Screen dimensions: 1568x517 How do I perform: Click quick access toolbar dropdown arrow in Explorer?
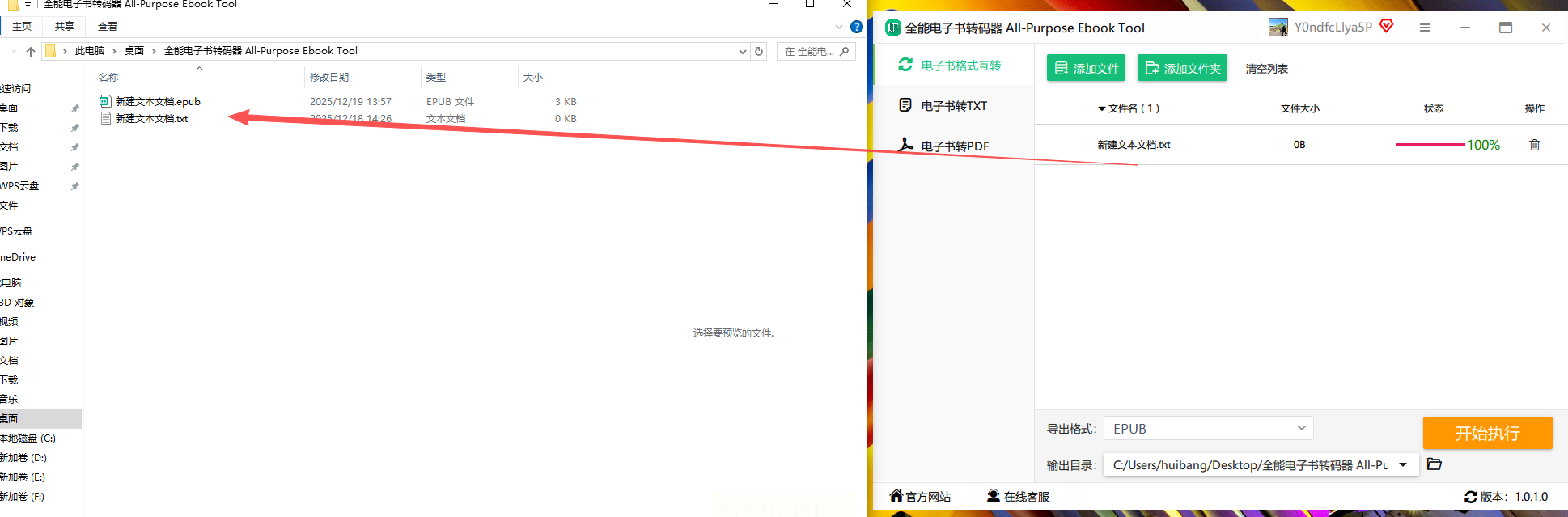coord(28,5)
